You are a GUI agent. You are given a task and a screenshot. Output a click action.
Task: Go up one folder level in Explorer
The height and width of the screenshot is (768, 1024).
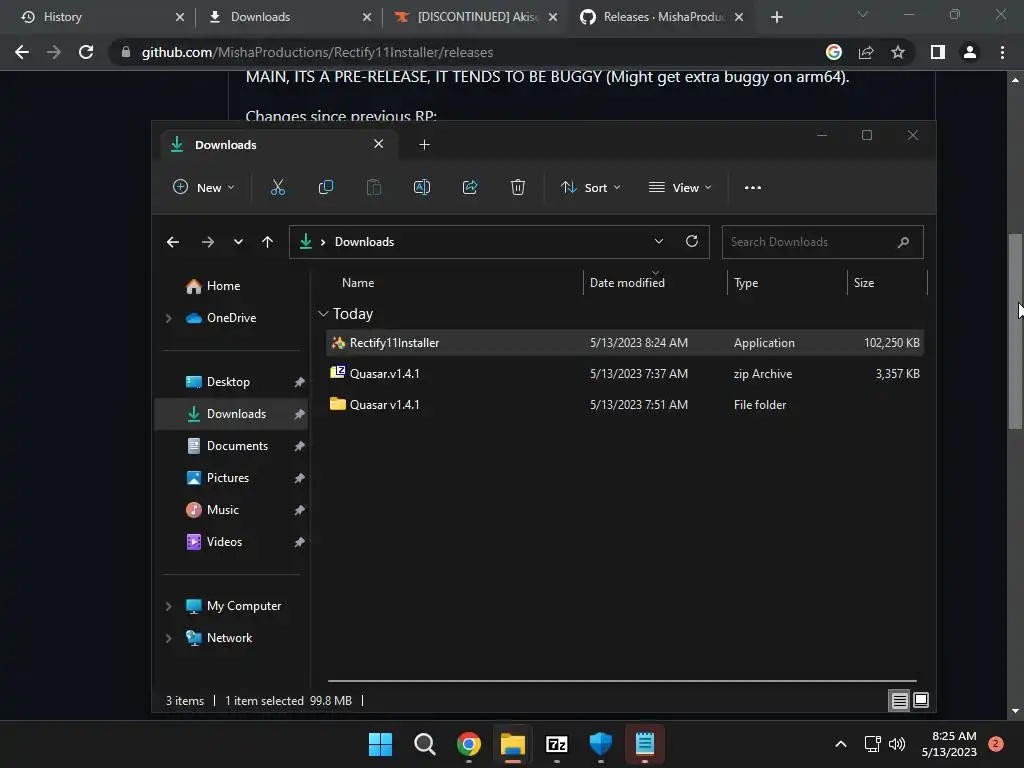tap(267, 242)
